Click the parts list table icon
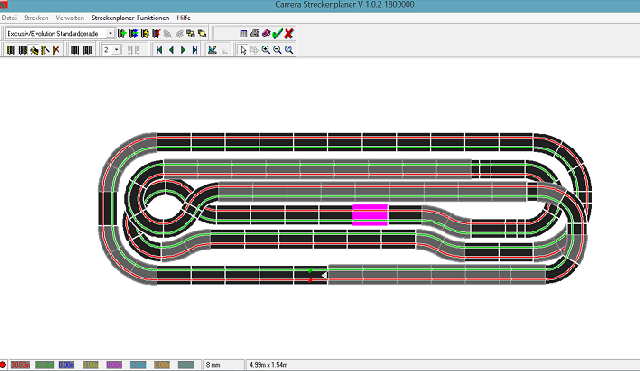The width and height of the screenshot is (640, 371). coord(243,33)
